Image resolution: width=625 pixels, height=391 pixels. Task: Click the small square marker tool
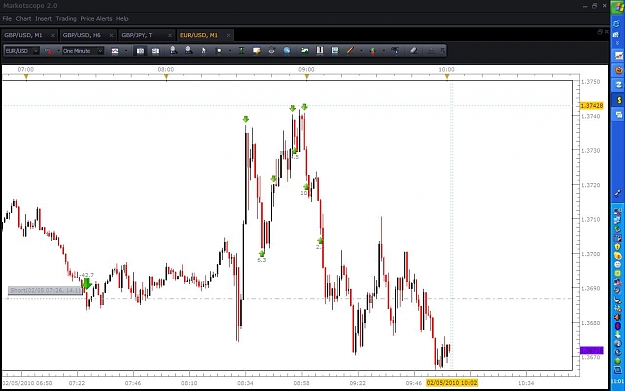coord(218,51)
